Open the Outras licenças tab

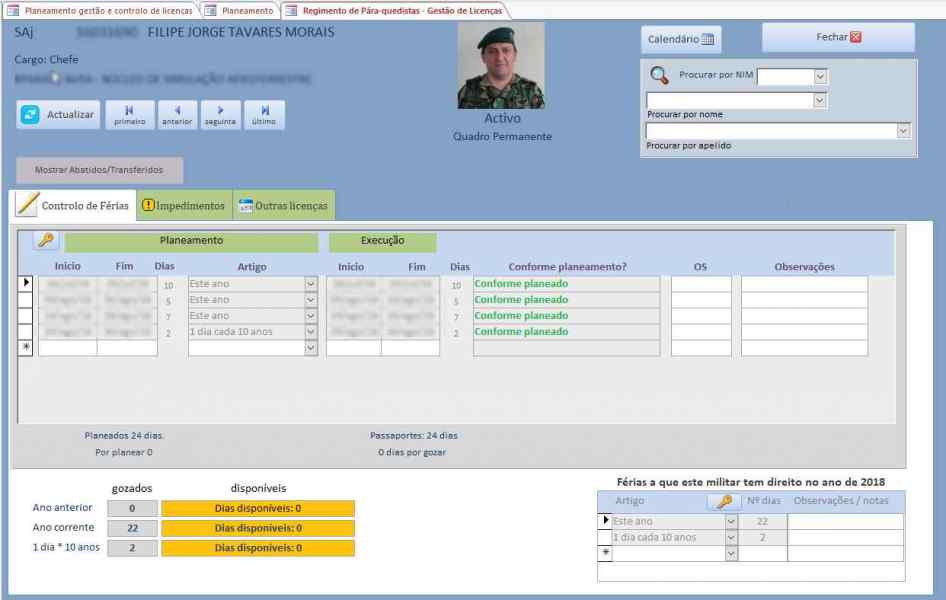[283, 206]
